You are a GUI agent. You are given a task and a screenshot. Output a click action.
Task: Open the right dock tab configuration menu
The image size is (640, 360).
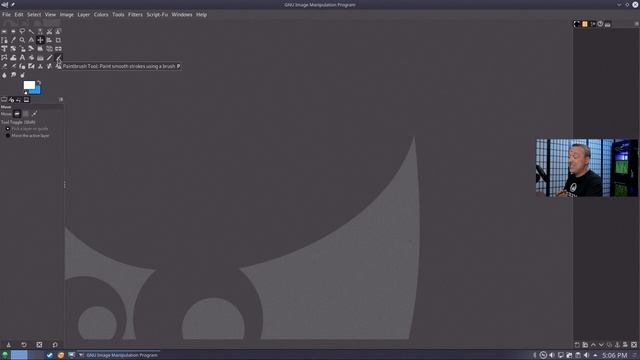point(636,24)
